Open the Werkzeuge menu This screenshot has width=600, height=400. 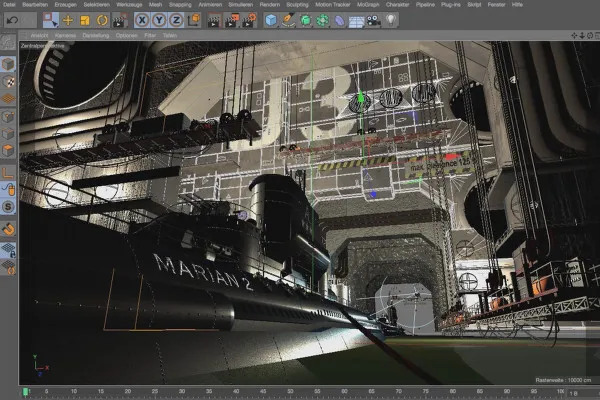click(129, 5)
